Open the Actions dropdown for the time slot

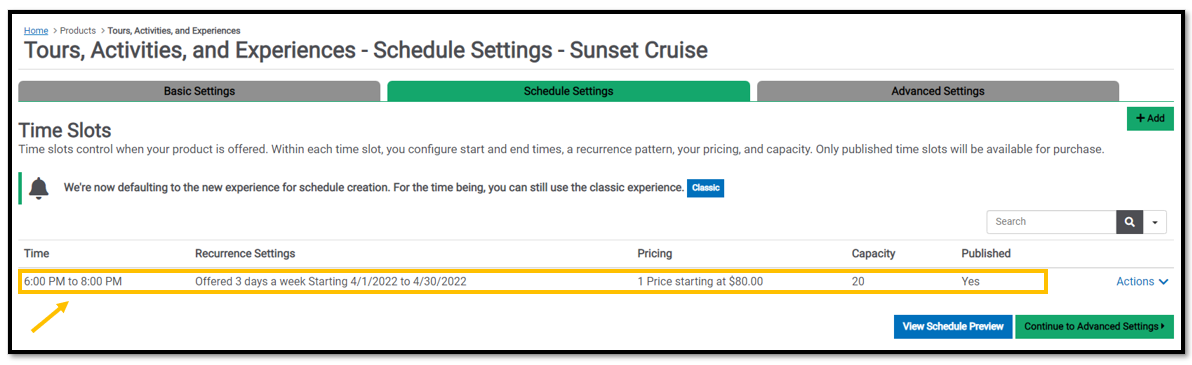(1141, 281)
